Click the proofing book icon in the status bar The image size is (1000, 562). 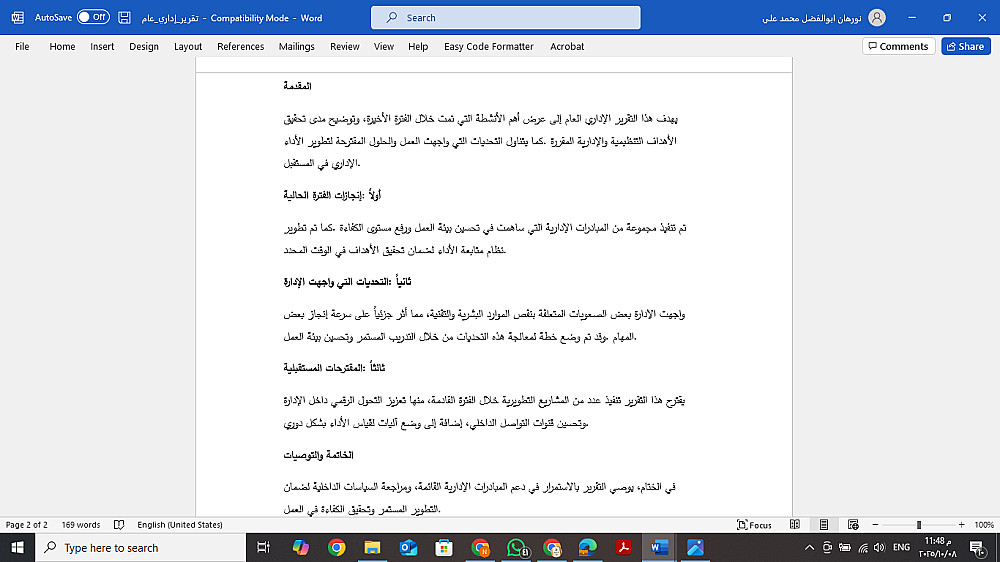pos(119,525)
